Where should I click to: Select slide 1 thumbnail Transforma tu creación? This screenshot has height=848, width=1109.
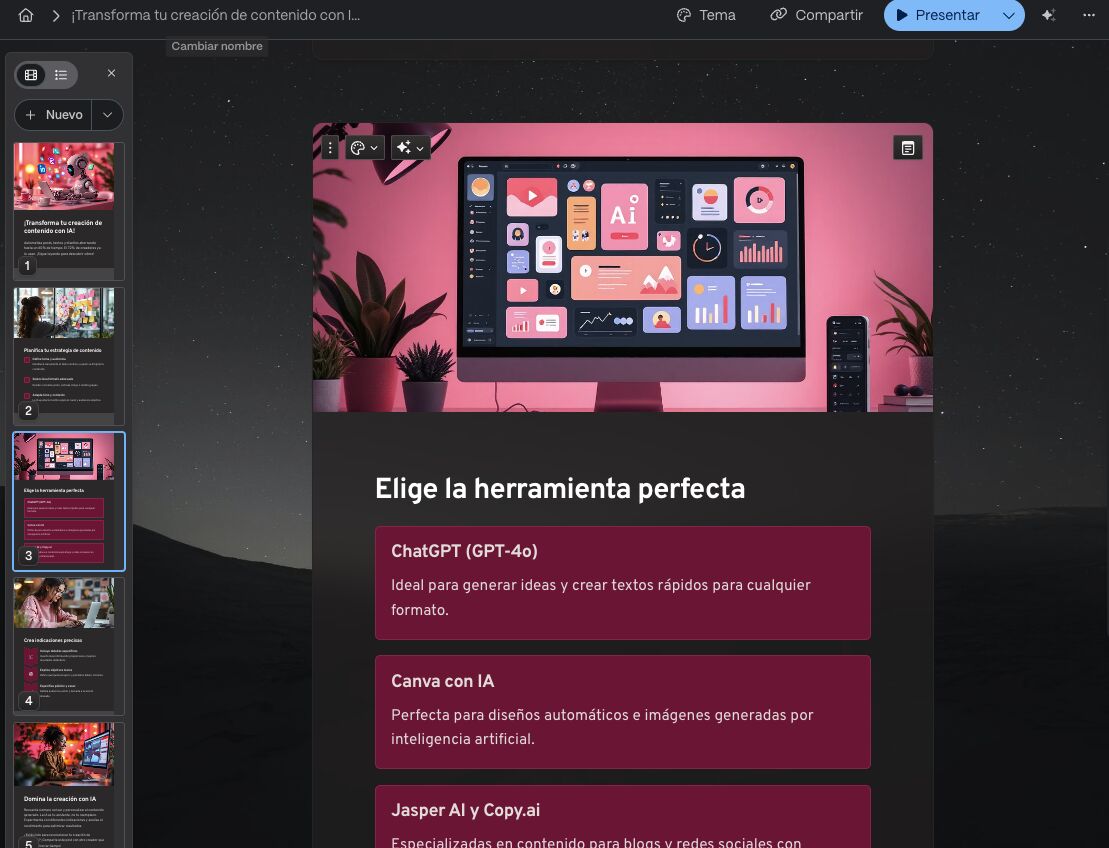[x=69, y=211]
